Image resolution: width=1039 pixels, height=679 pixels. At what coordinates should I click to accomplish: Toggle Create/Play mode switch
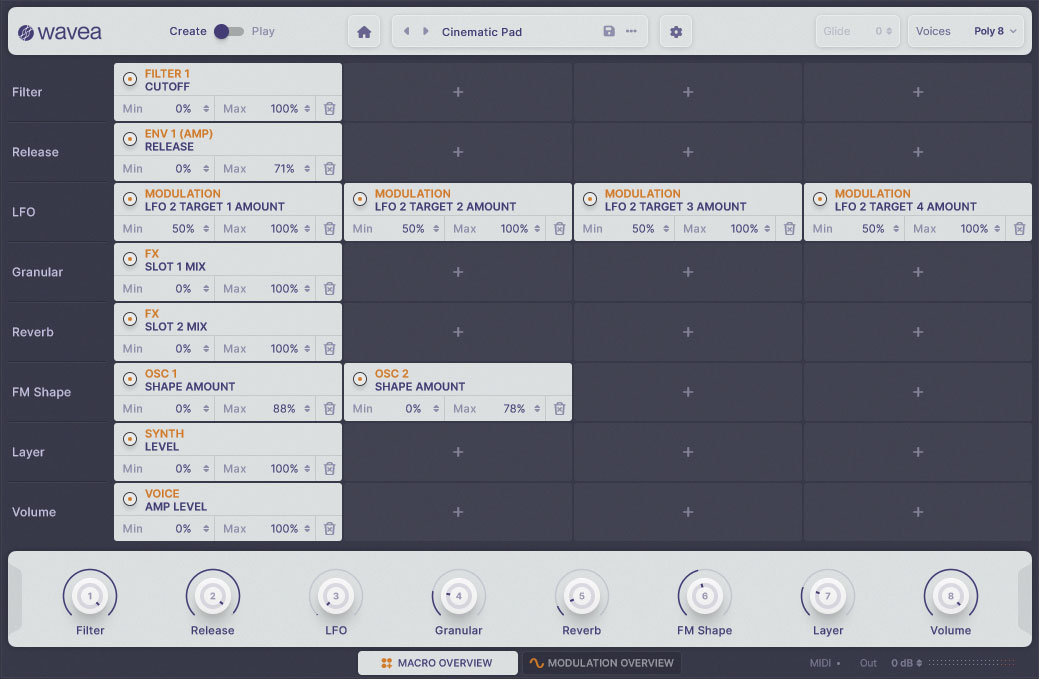pos(229,31)
